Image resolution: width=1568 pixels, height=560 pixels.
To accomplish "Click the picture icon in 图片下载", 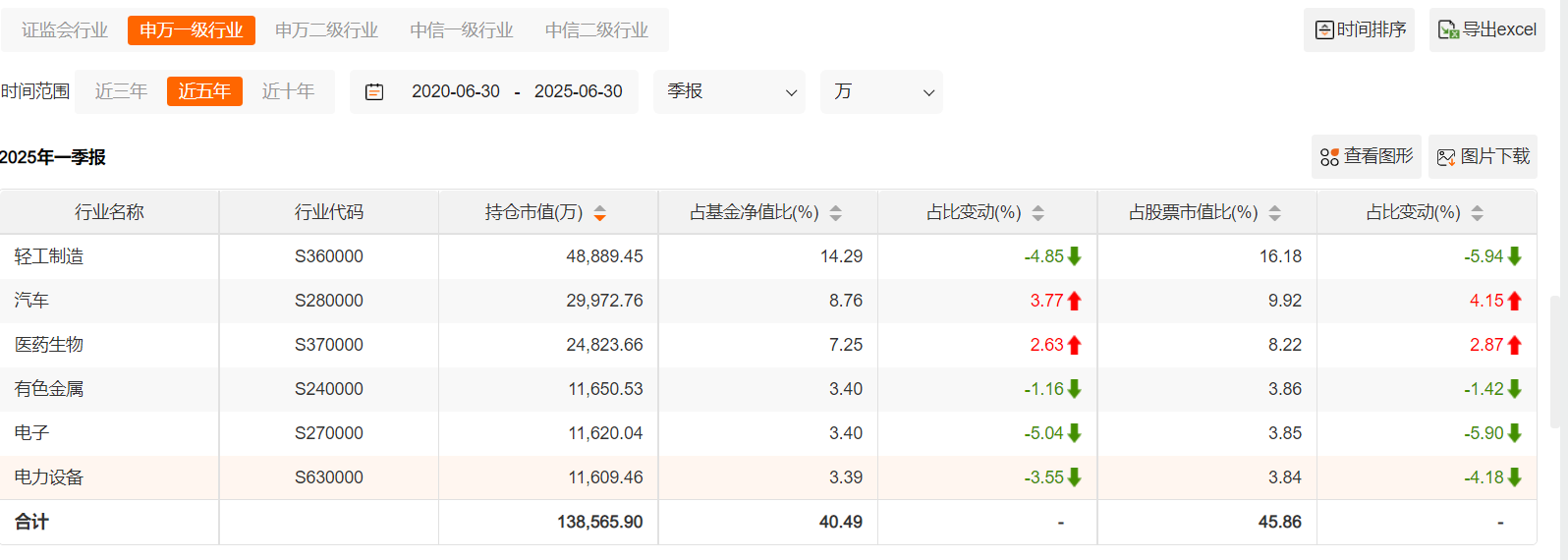I will click(1446, 157).
